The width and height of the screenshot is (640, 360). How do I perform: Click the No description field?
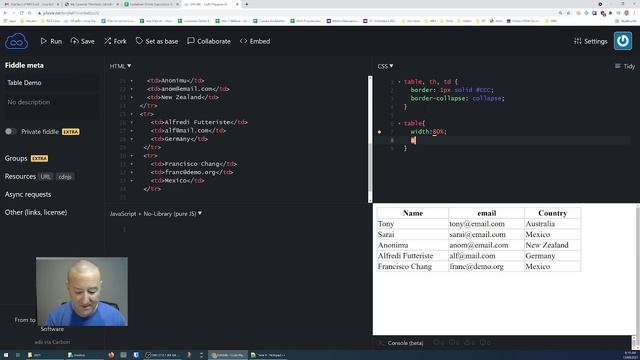[51, 106]
